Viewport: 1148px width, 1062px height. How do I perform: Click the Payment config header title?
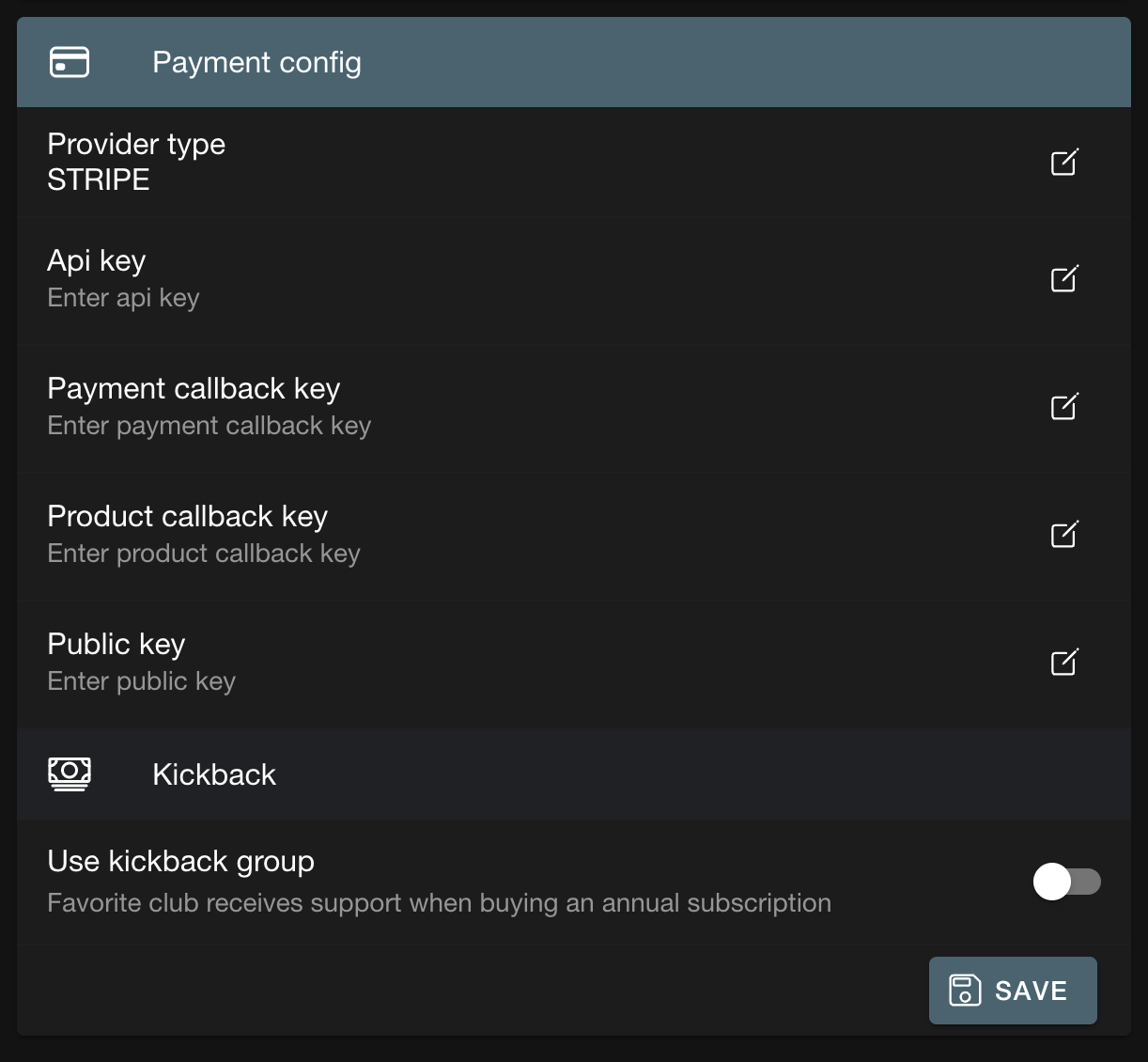pos(256,62)
